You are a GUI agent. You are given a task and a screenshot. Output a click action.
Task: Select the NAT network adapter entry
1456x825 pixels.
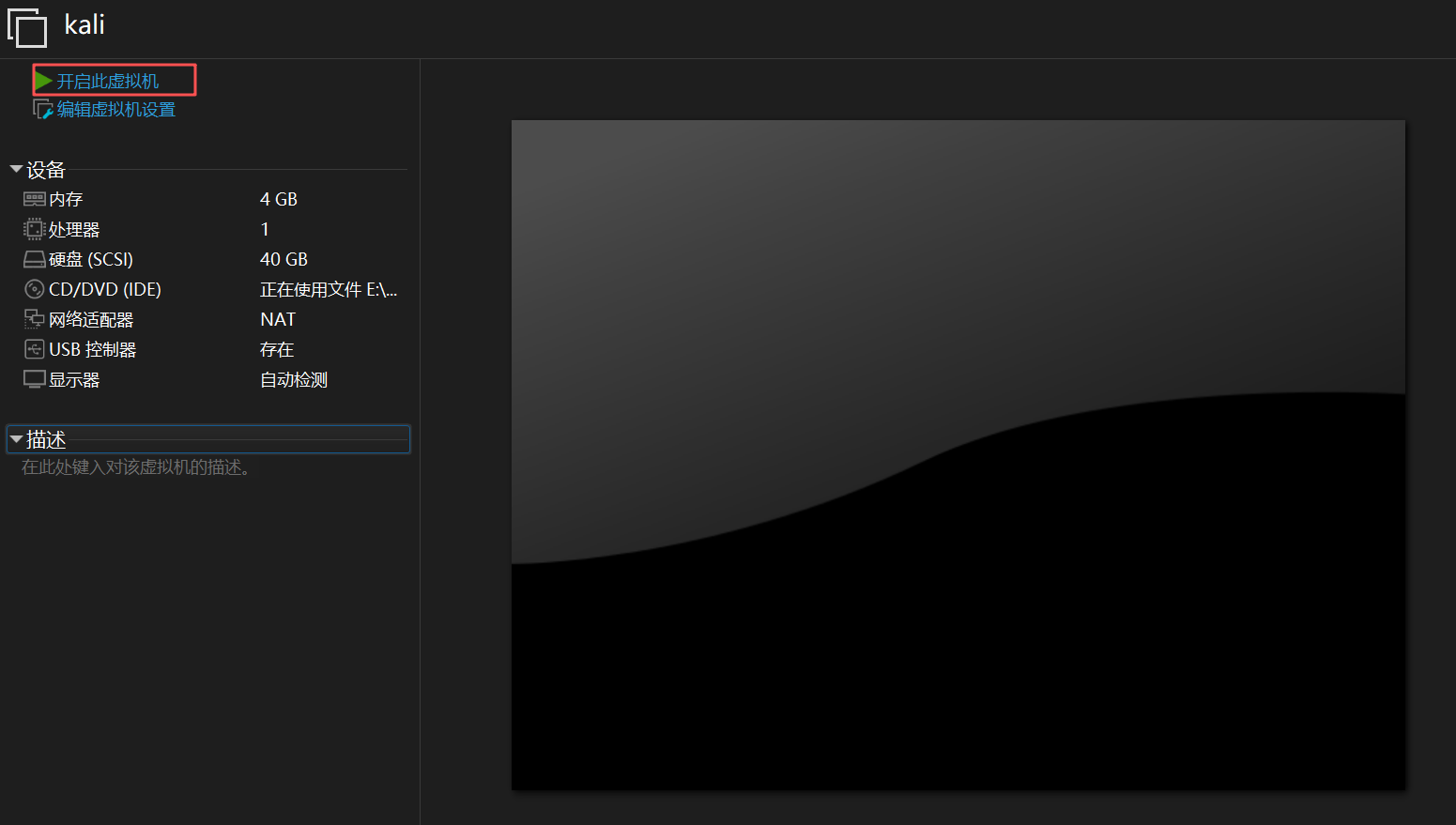pos(278,318)
